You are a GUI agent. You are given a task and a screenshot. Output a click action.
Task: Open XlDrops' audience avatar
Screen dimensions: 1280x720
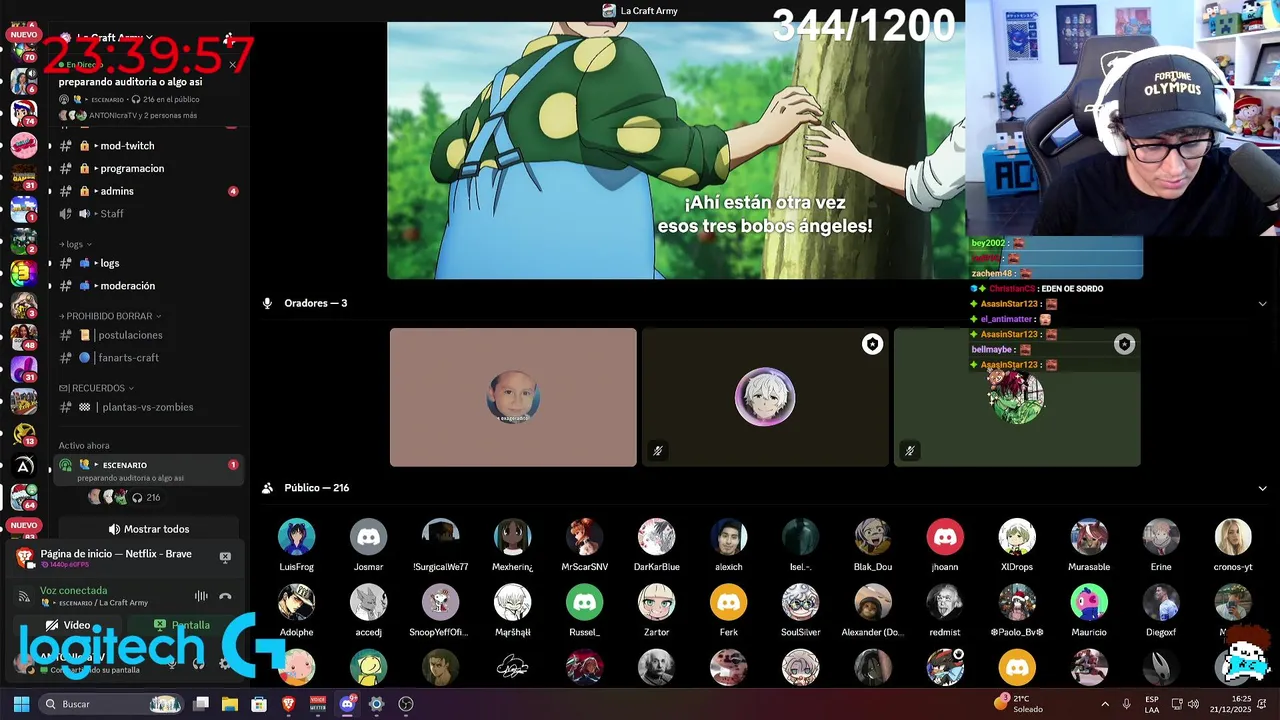click(1016, 537)
